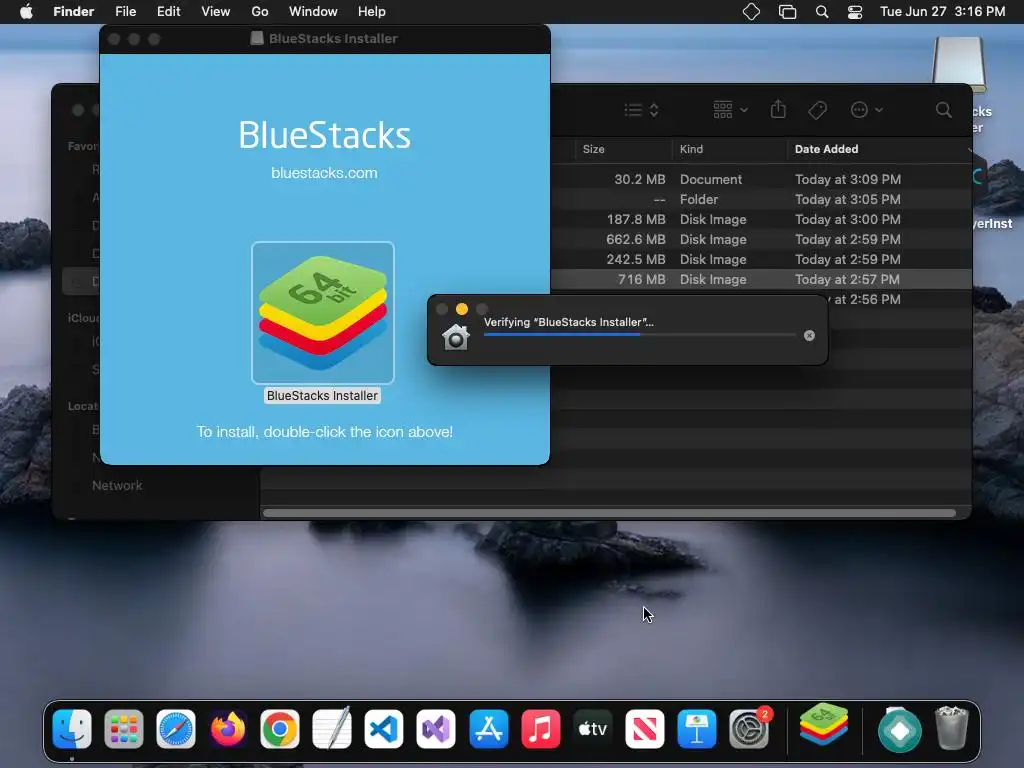Open News app from the Dock
This screenshot has height=768, width=1024.
(645, 729)
